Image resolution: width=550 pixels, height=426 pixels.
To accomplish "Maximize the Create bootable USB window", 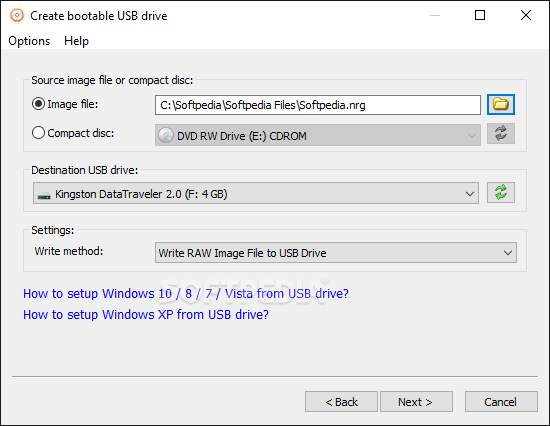I will tap(479, 15).
